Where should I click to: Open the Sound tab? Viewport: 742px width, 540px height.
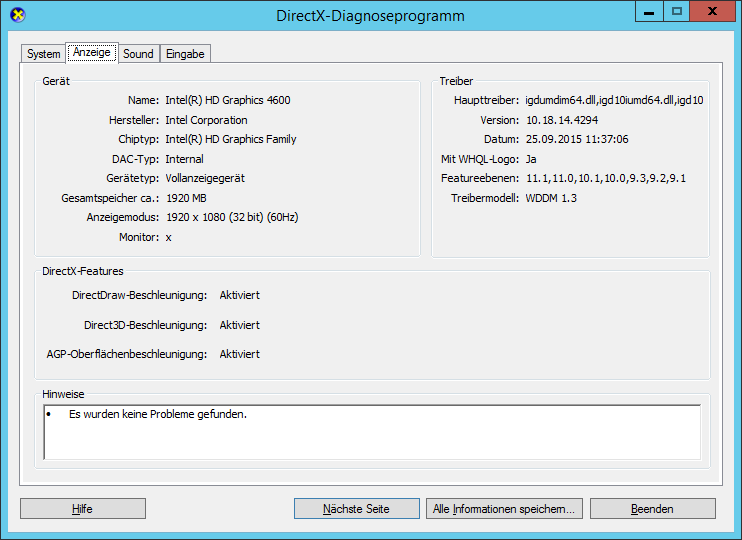138,53
